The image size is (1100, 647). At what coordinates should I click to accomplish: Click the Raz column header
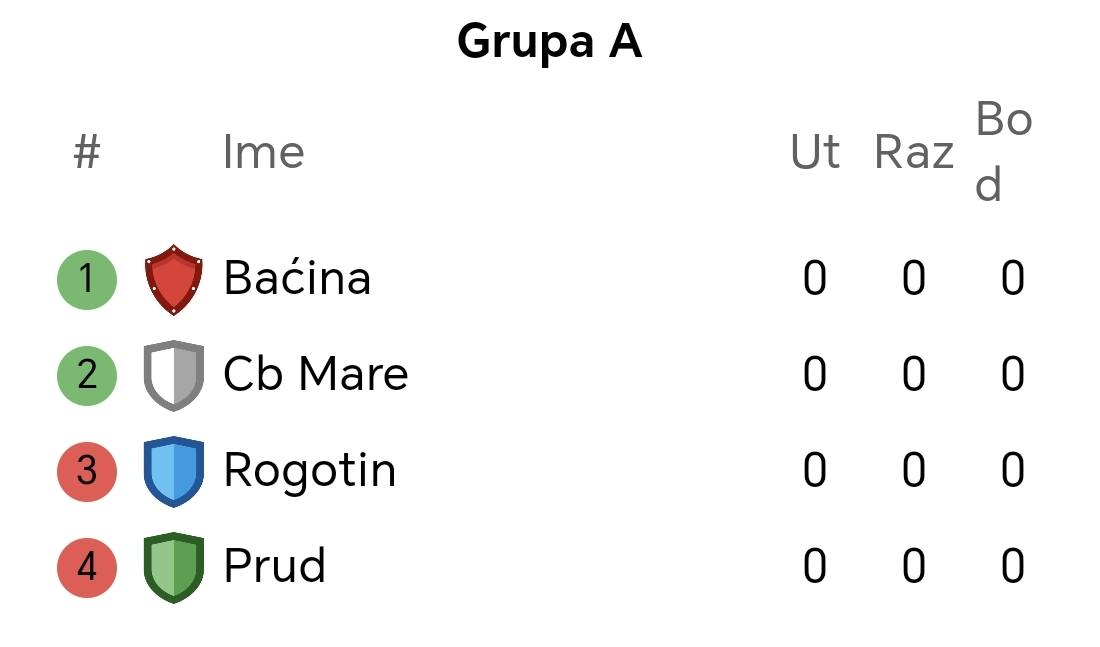(914, 152)
